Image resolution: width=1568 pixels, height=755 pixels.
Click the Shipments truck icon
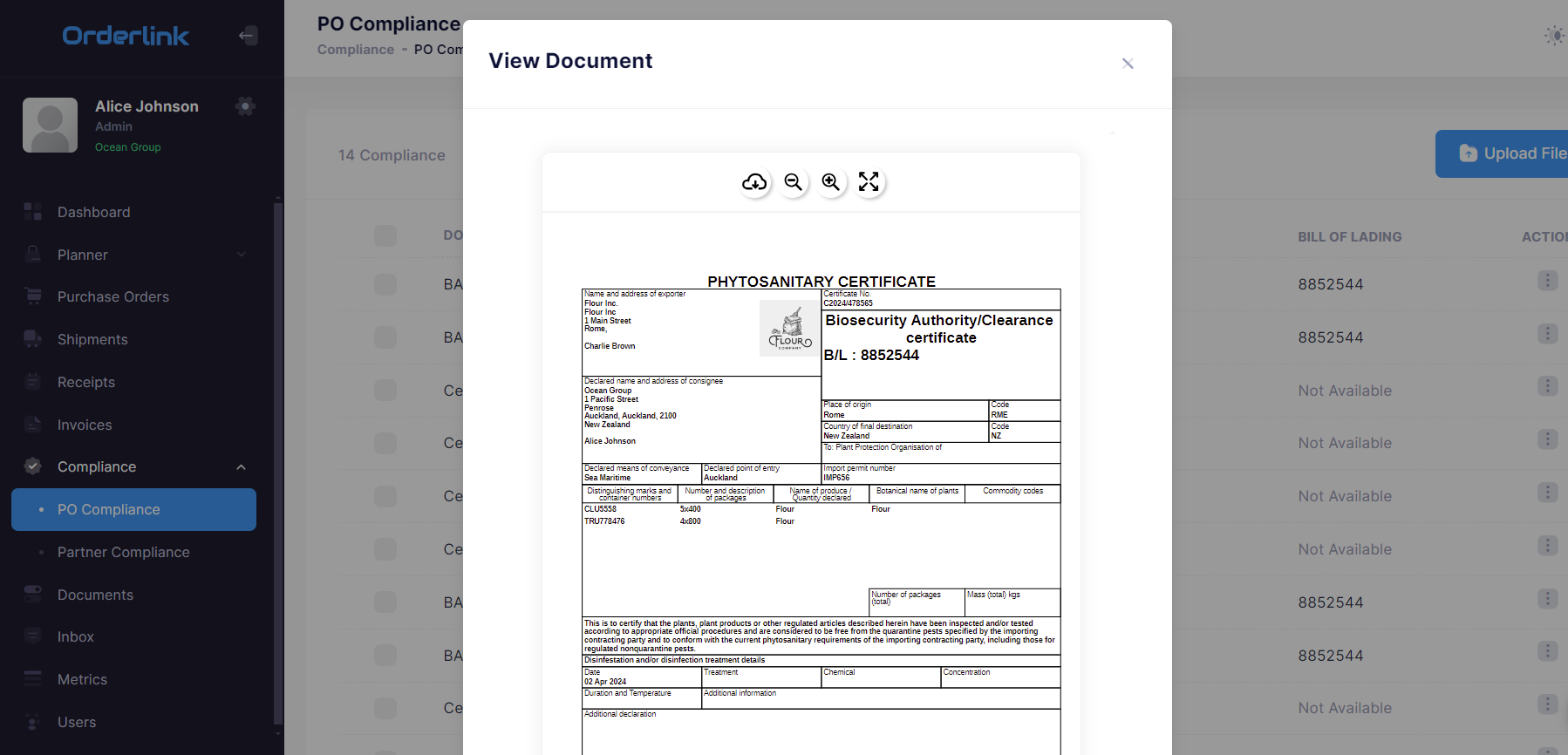33,338
